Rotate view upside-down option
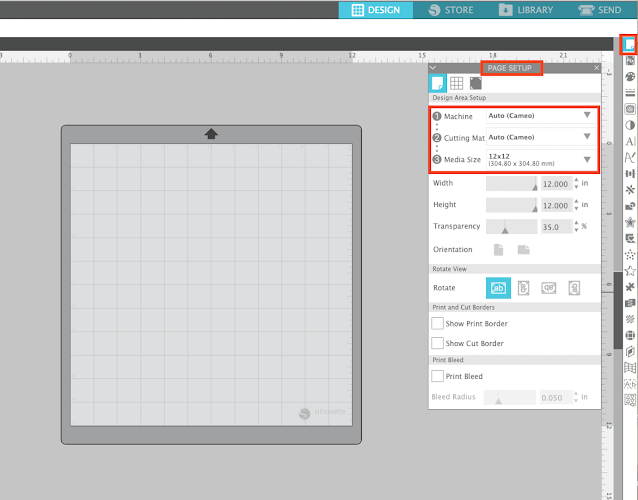 548,288
